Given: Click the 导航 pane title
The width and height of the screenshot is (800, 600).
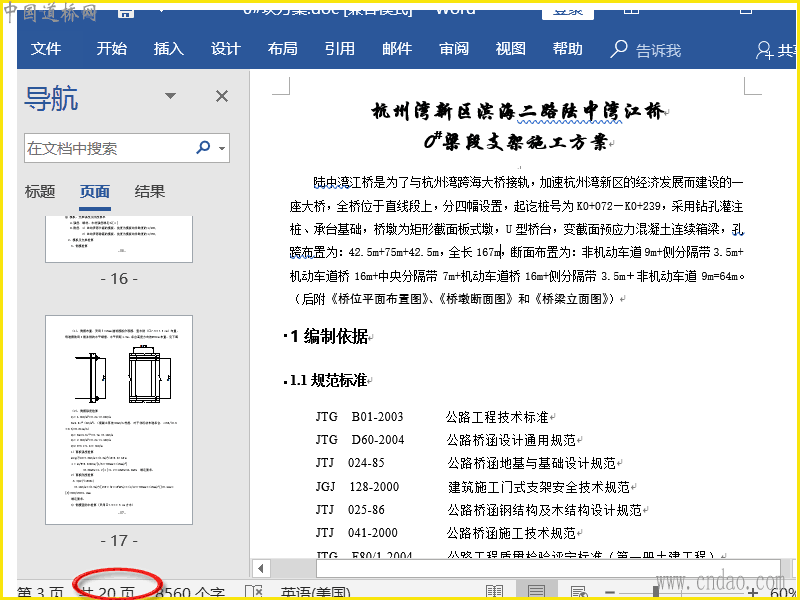Looking at the screenshot, I should point(52,98).
